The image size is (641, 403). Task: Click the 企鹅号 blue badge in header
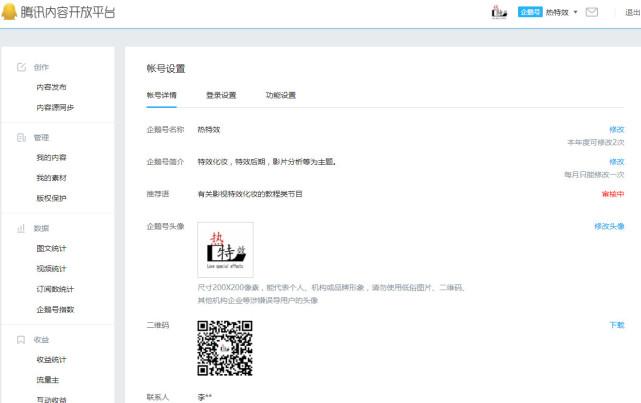pos(530,12)
